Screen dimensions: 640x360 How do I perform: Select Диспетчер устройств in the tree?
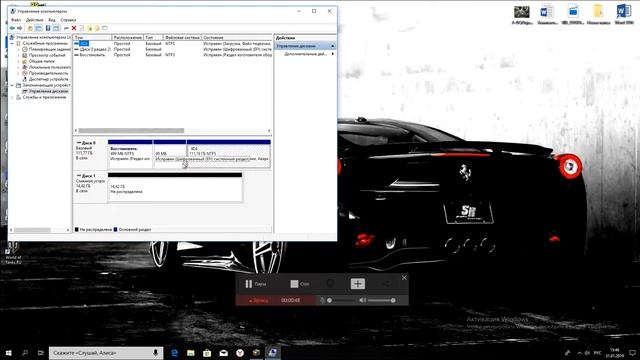tap(45, 79)
